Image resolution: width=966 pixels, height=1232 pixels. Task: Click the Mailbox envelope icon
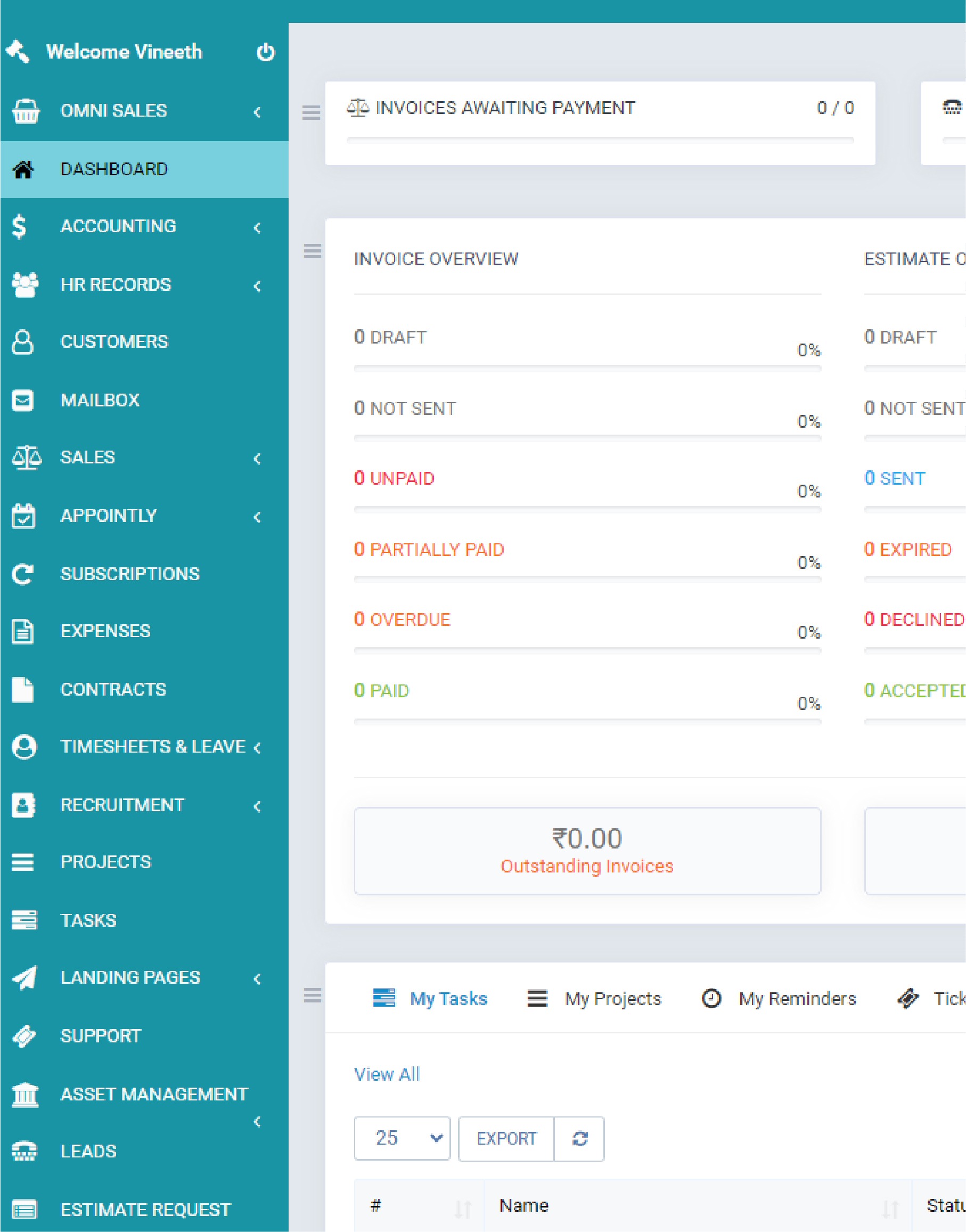pos(22,401)
